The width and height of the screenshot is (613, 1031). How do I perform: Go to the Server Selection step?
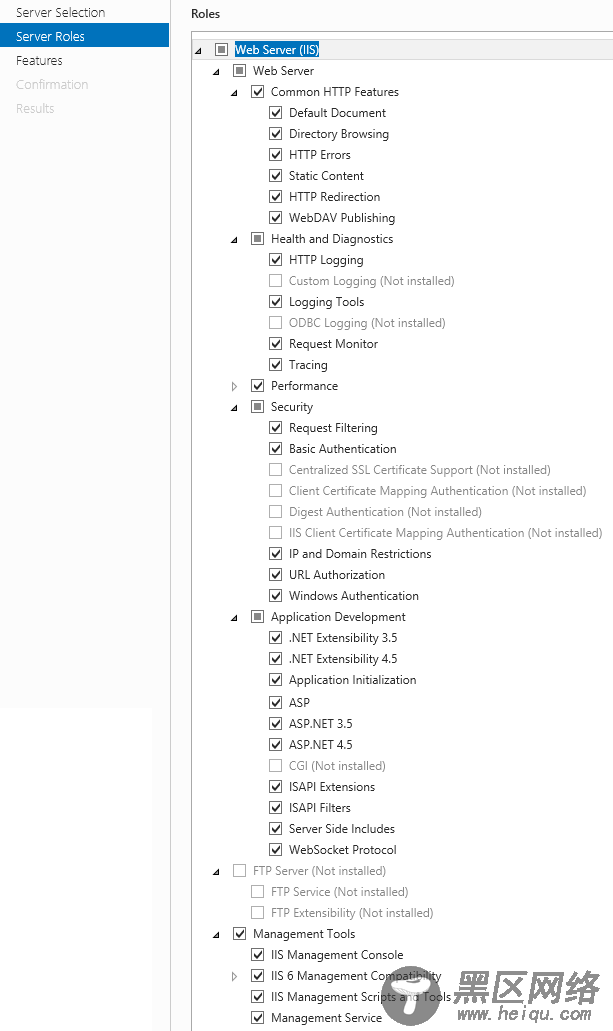pyautogui.click(x=60, y=13)
